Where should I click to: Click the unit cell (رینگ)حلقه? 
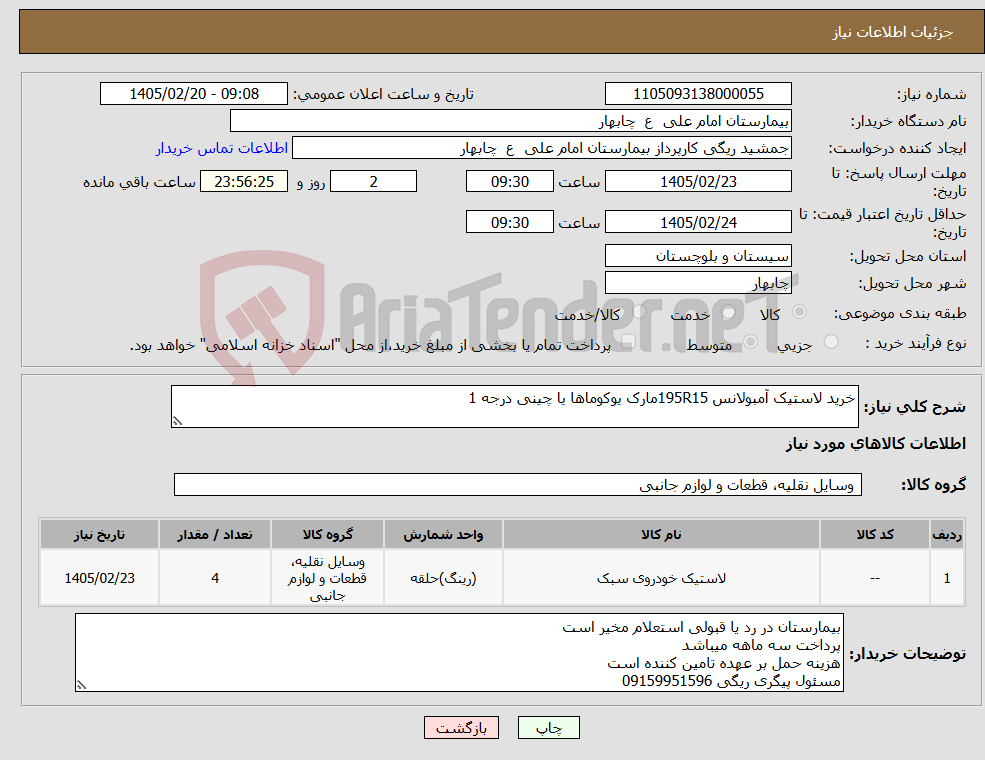coord(443,578)
